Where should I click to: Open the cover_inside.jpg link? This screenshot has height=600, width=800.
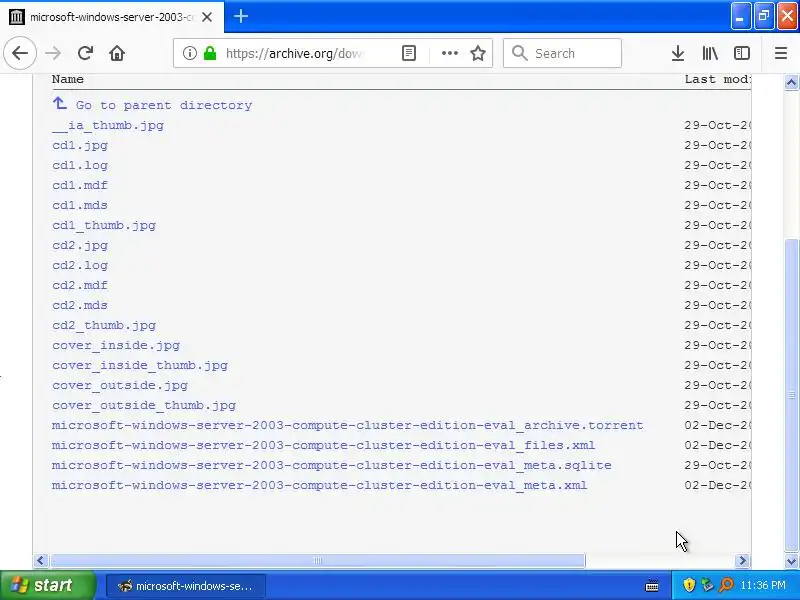pyautogui.click(x=116, y=345)
